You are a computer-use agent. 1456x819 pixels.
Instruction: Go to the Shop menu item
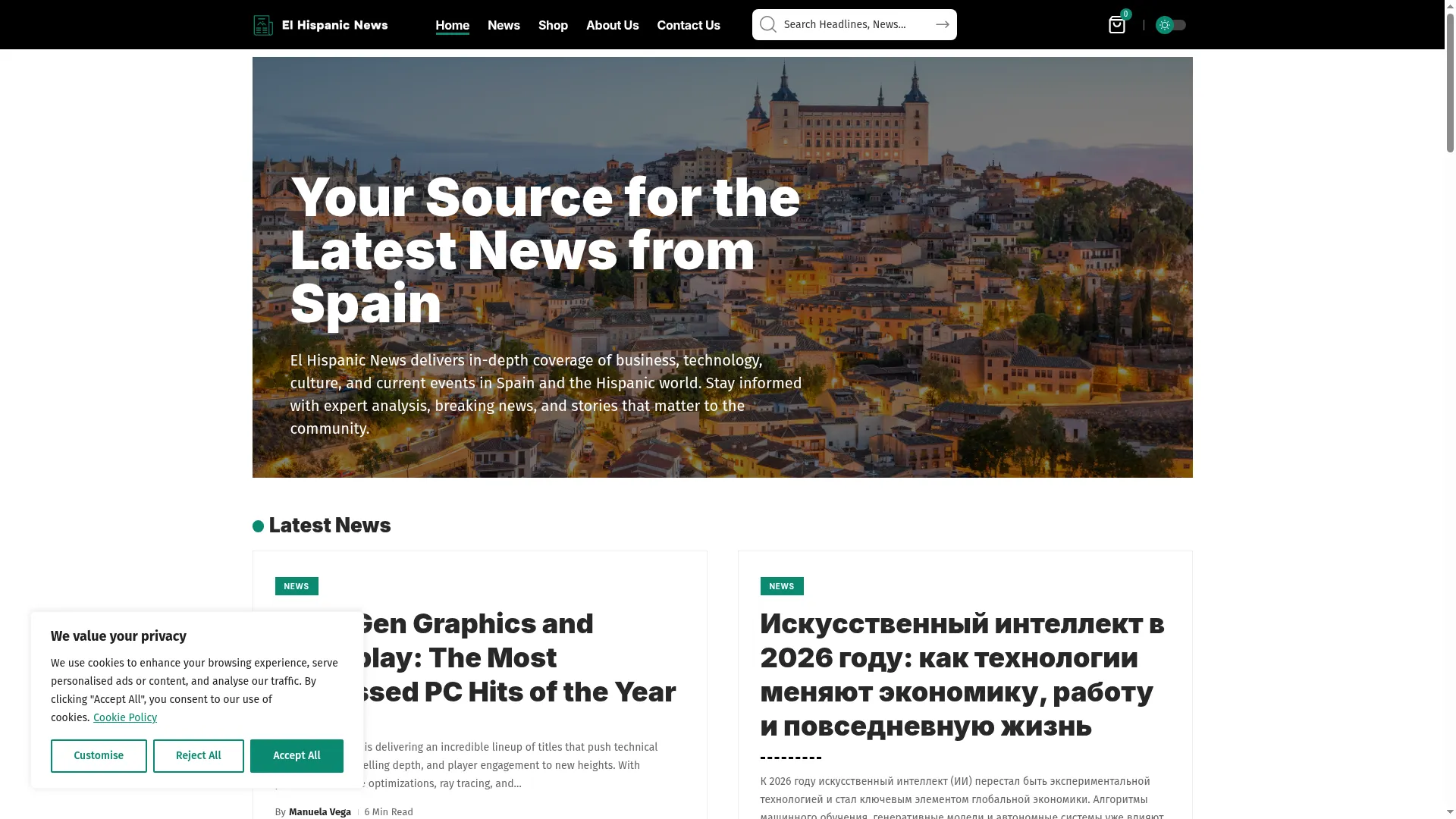coord(553,25)
